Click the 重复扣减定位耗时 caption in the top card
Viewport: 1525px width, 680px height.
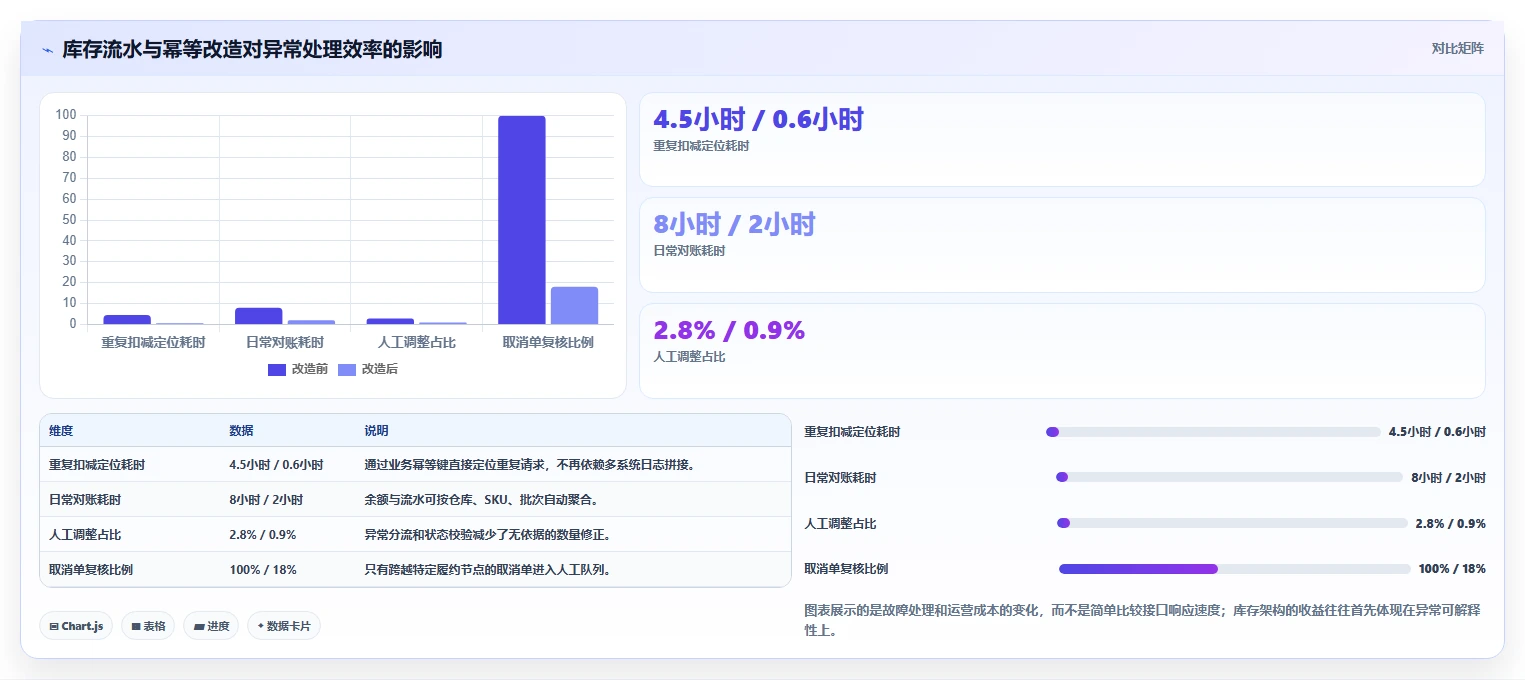click(701, 146)
